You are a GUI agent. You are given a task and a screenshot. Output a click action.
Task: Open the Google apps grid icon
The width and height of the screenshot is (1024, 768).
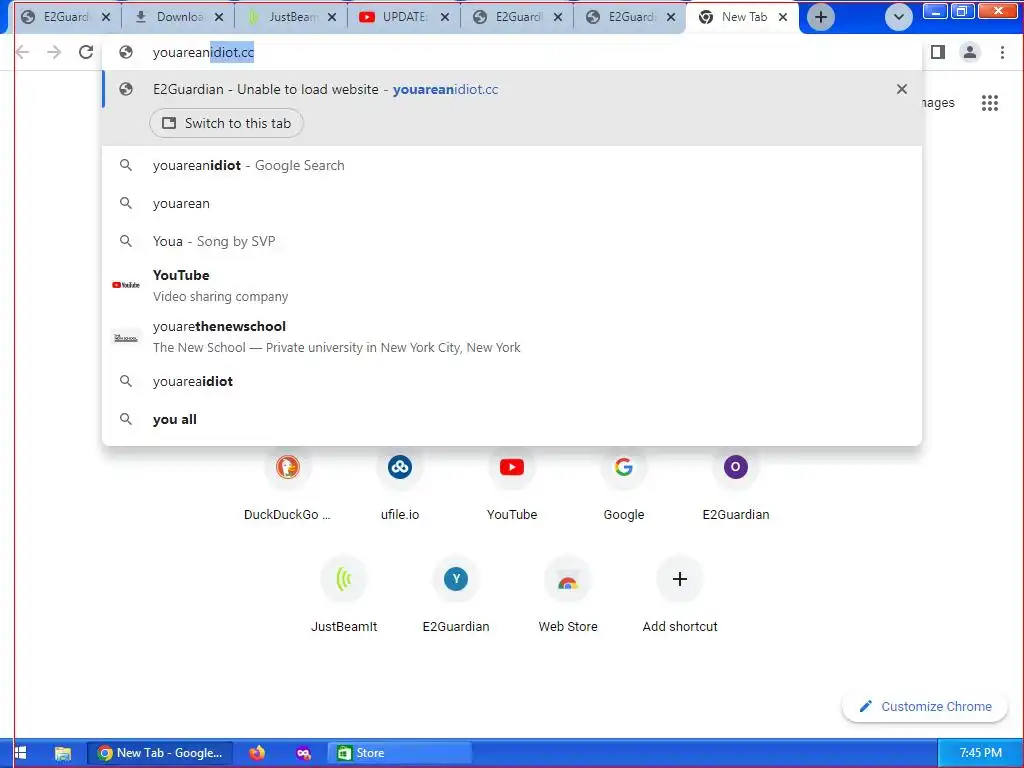pos(989,103)
